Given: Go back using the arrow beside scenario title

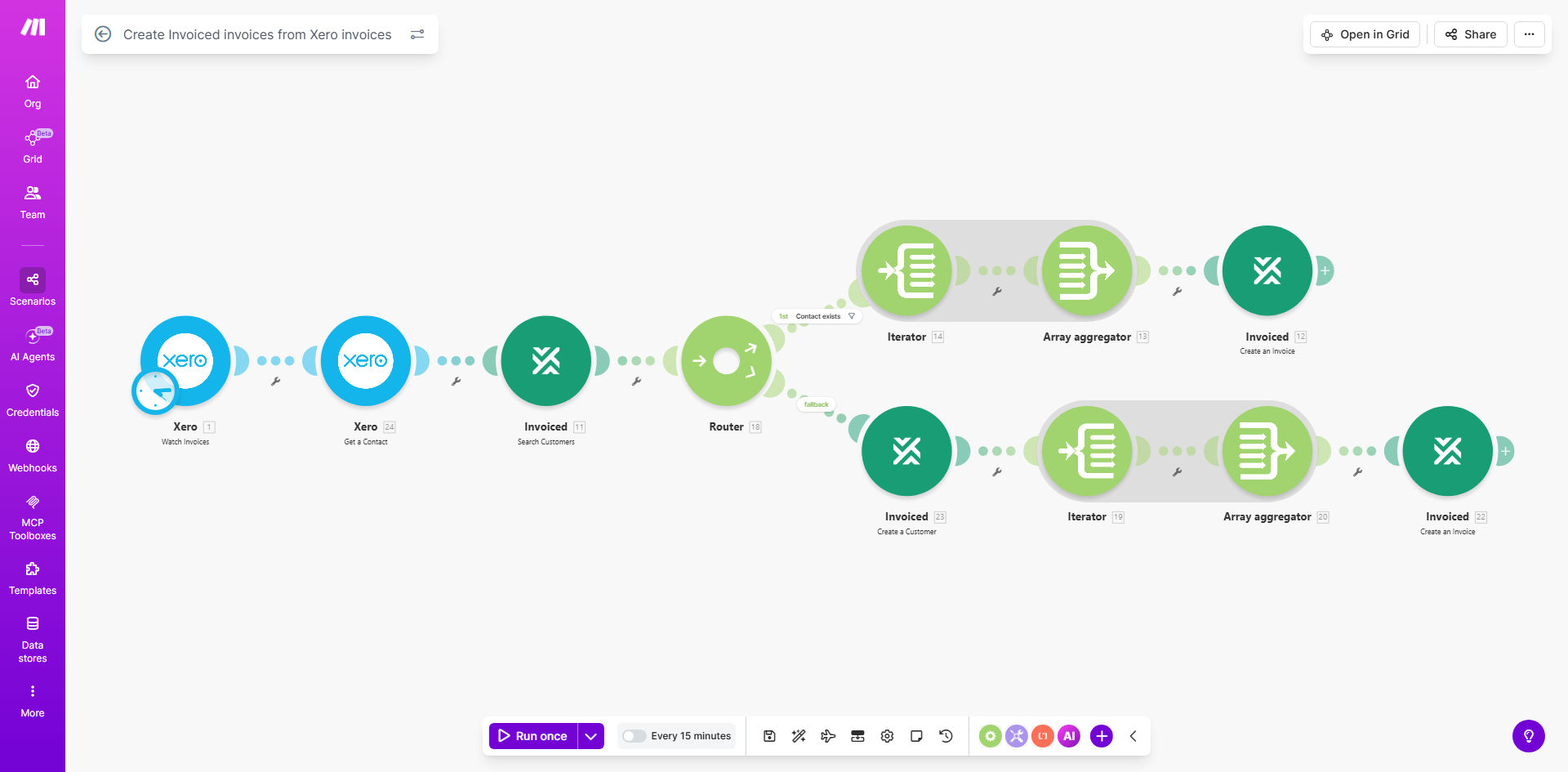Looking at the screenshot, I should click(x=103, y=34).
